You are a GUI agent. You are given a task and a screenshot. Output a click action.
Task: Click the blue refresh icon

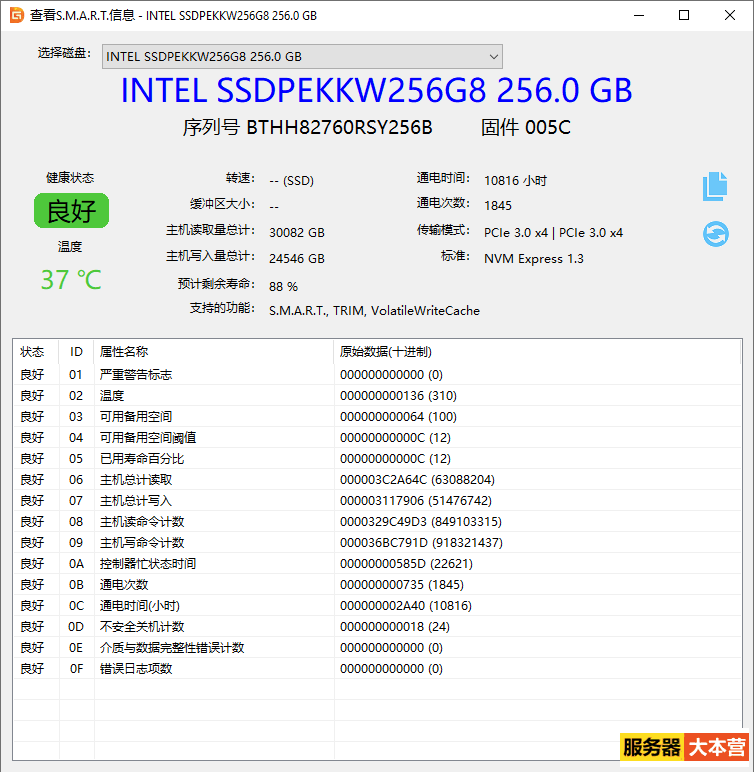(x=715, y=234)
